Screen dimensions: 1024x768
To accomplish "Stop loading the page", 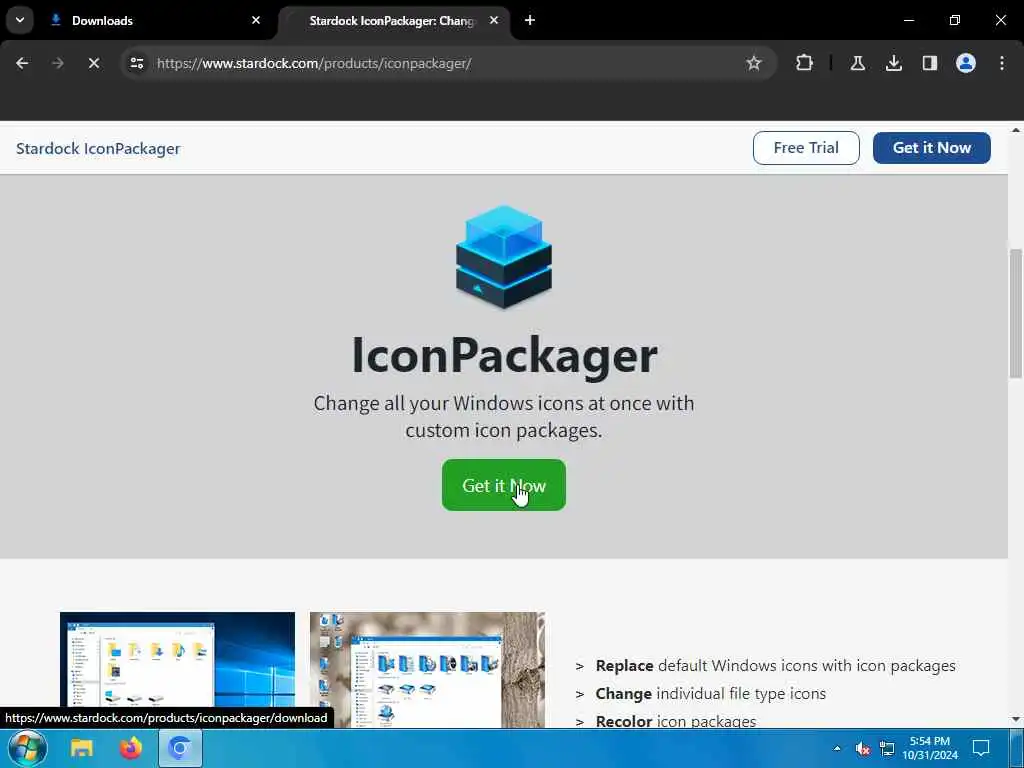I will pos(93,63).
